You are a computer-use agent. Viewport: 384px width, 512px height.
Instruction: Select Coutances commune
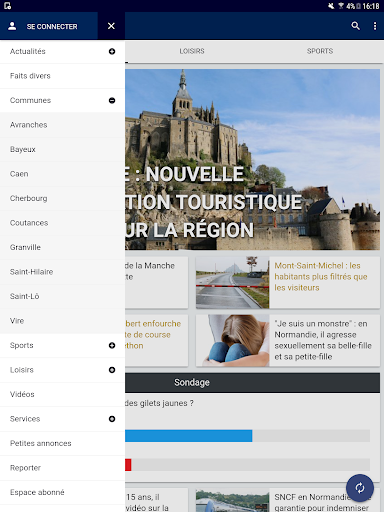point(62,223)
